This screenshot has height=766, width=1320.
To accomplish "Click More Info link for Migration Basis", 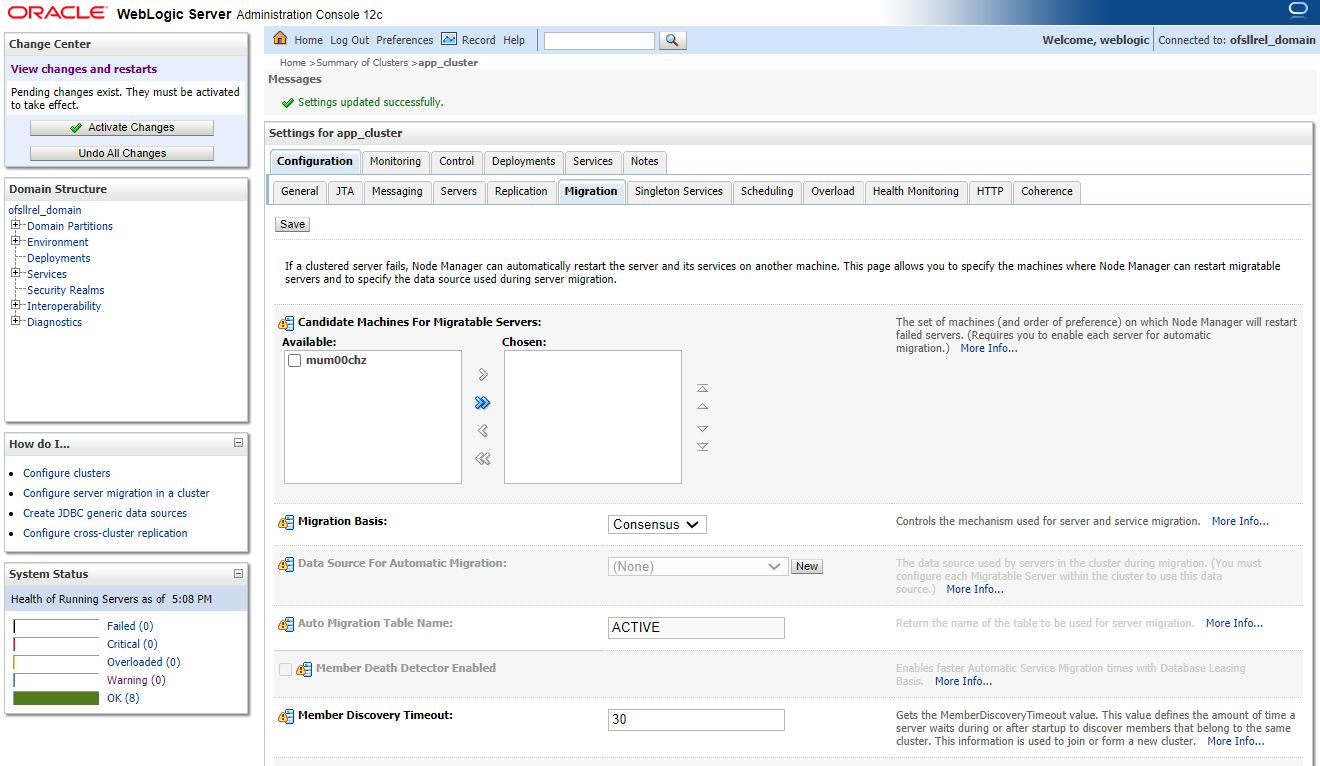I will coord(1240,521).
